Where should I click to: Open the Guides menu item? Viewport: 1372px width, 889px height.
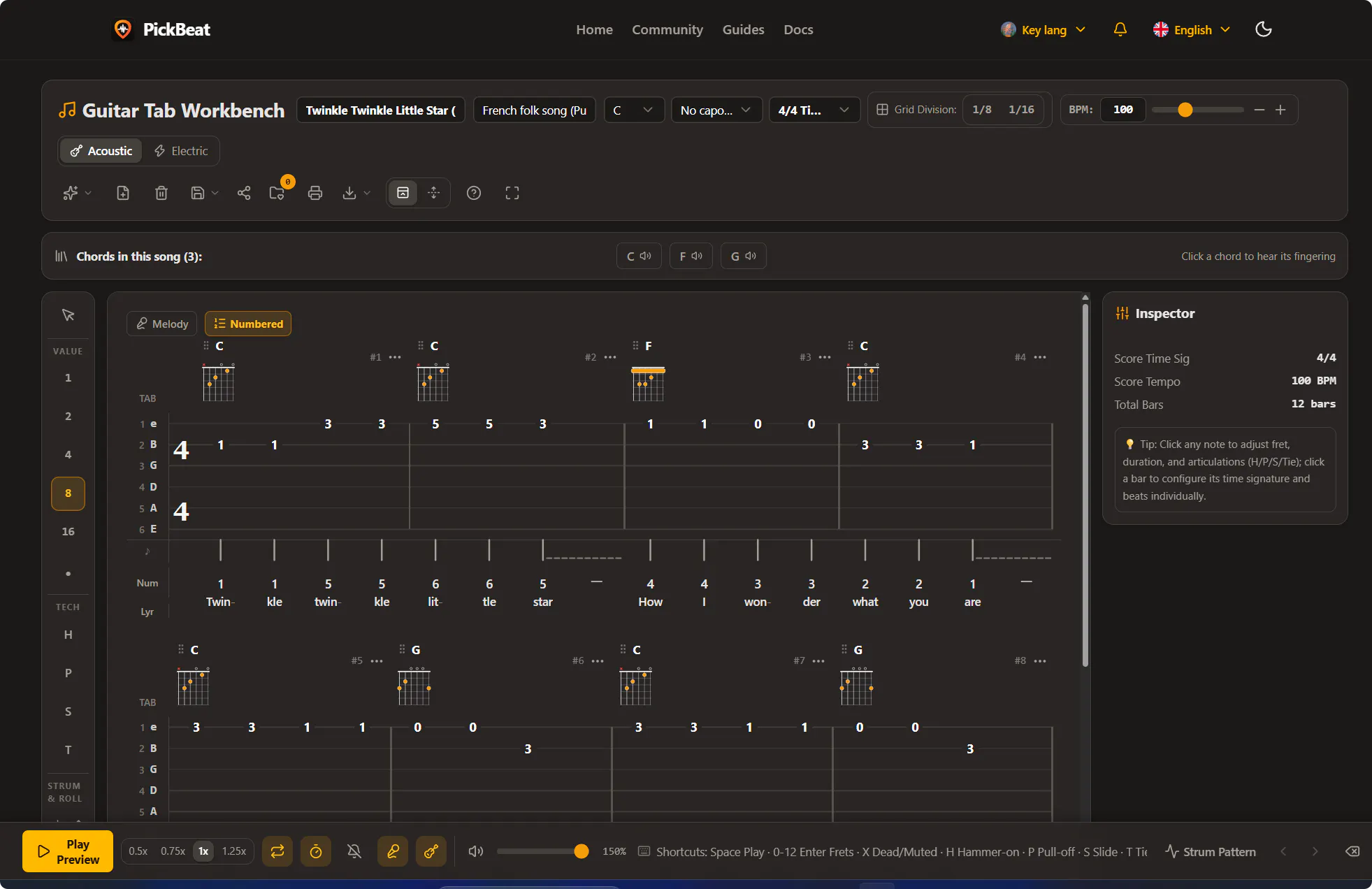click(x=743, y=29)
